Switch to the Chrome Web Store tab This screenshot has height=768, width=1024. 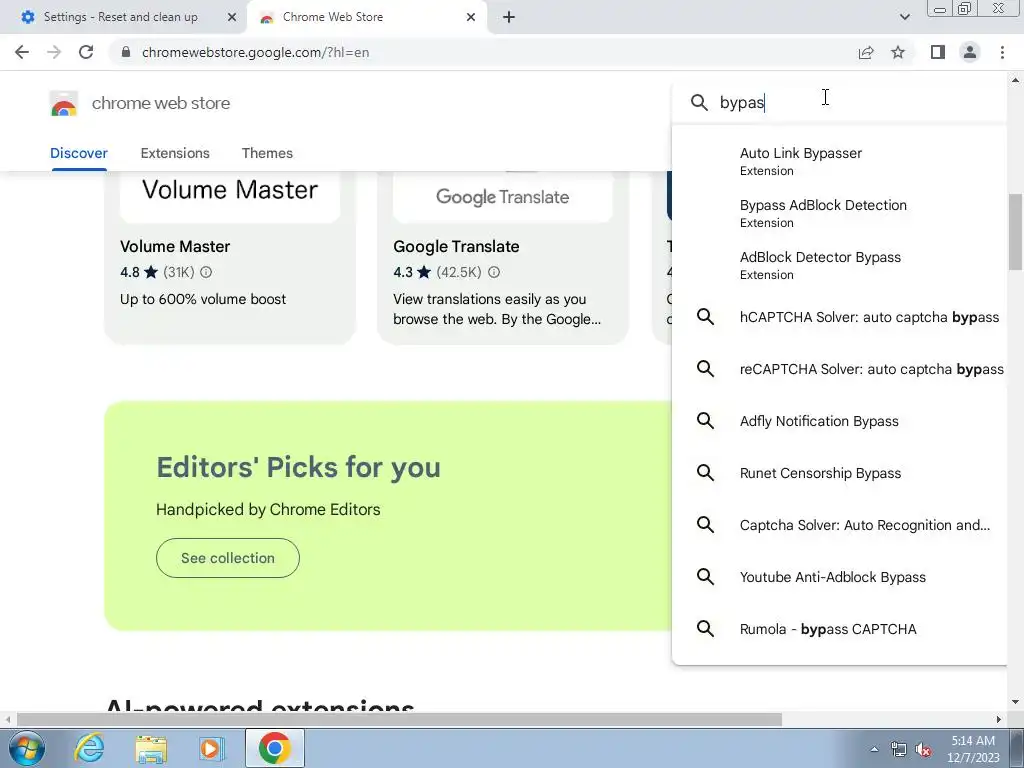pyautogui.click(x=333, y=17)
